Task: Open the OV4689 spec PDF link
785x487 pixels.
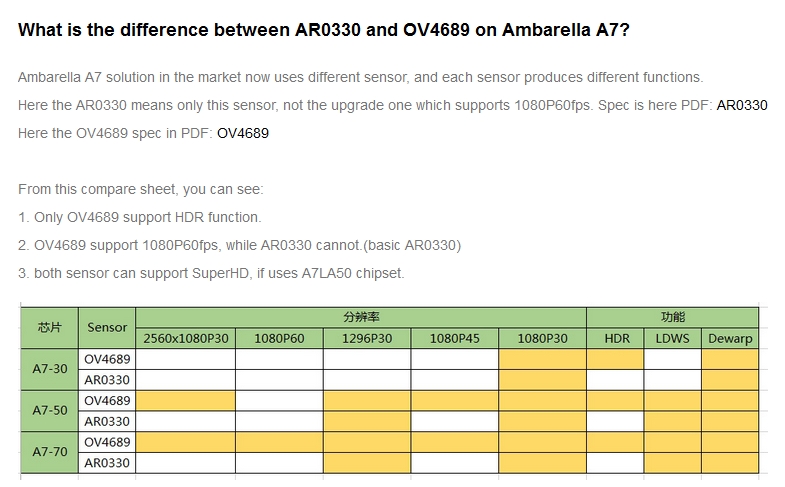Action: pos(243,132)
